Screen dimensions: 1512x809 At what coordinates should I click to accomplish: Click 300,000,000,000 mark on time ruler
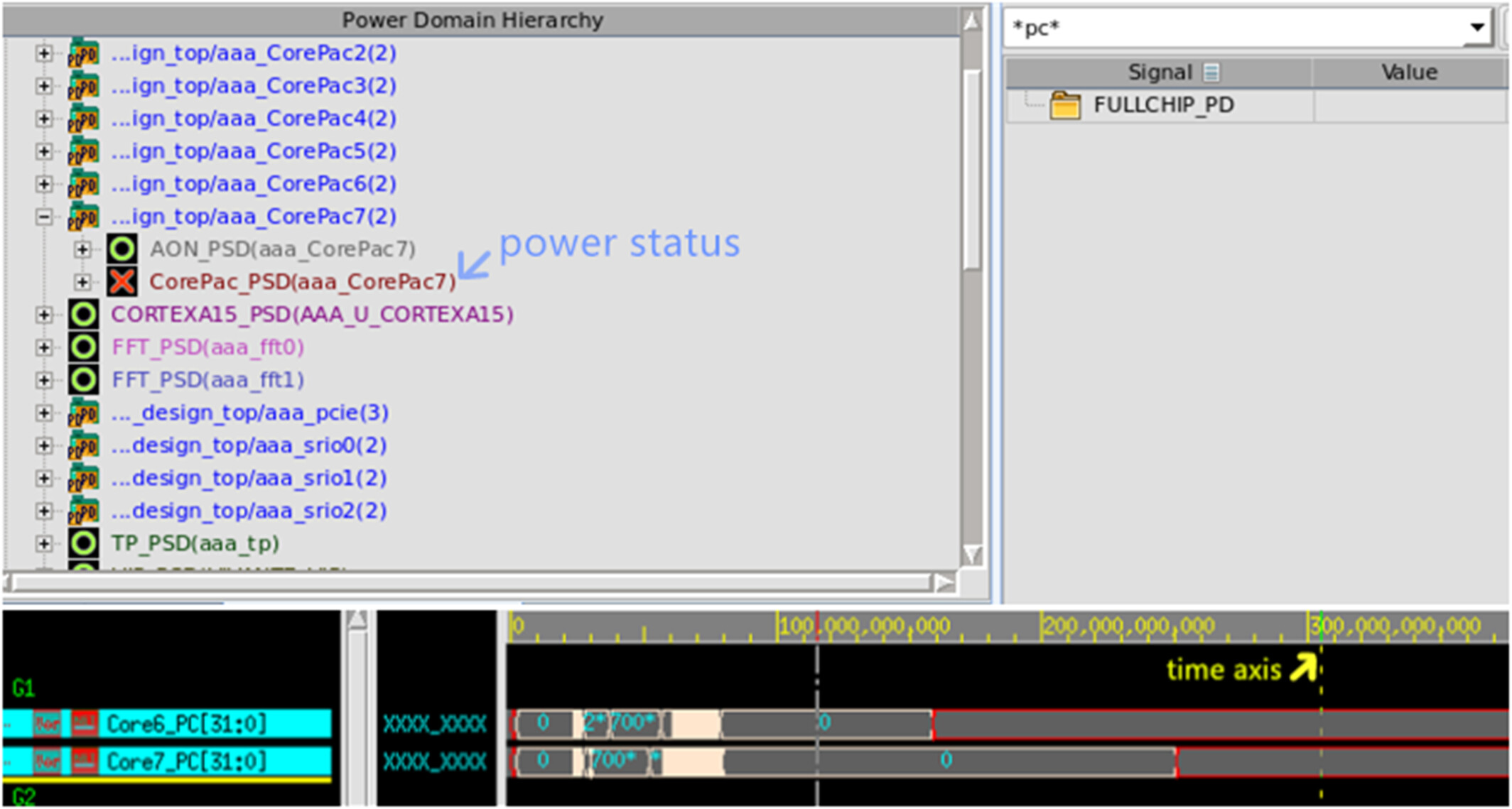1394,626
